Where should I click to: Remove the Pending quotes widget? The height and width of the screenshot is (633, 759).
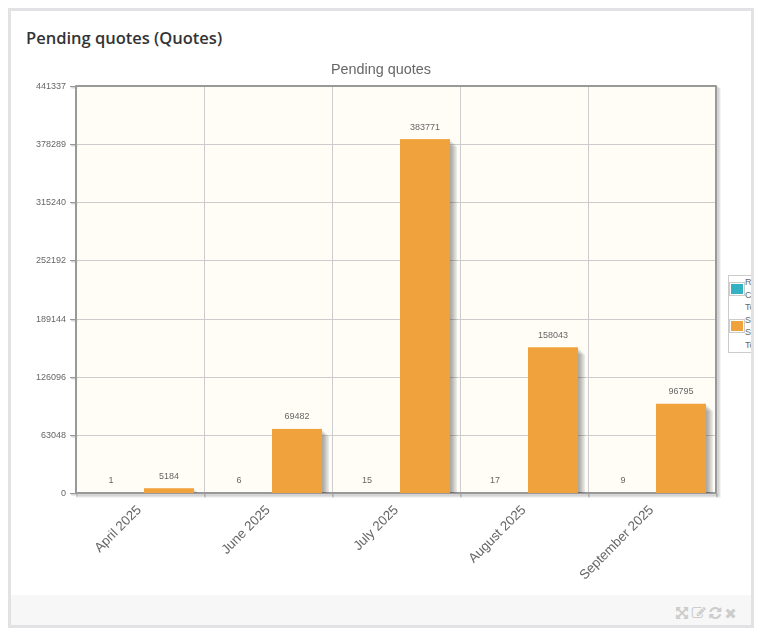(731, 613)
